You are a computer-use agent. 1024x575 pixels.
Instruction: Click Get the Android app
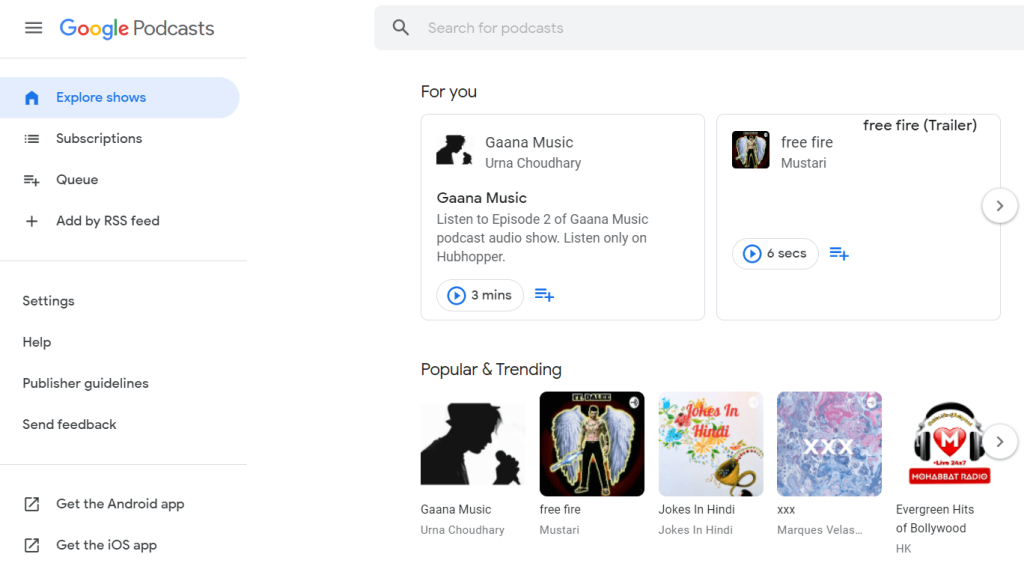click(x=120, y=504)
